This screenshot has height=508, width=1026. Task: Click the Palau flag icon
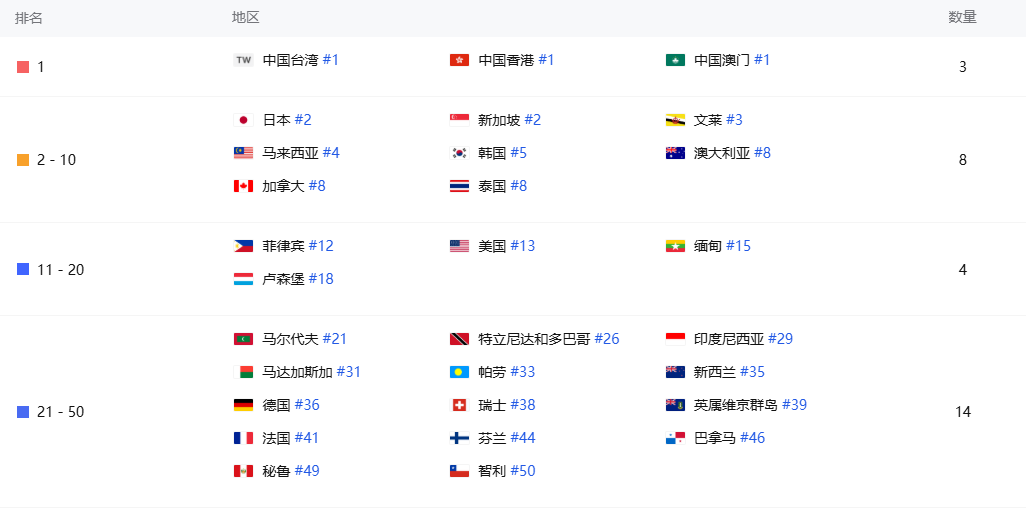tap(459, 372)
